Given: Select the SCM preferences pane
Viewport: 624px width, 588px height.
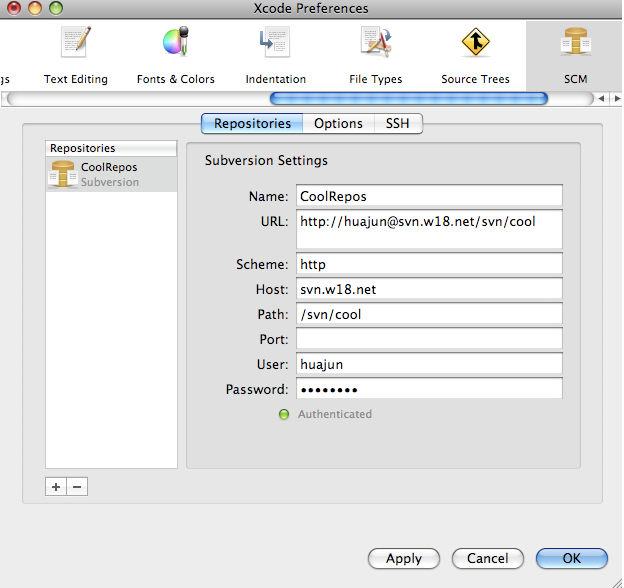Looking at the screenshot, I should pyautogui.click(x=574, y=54).
